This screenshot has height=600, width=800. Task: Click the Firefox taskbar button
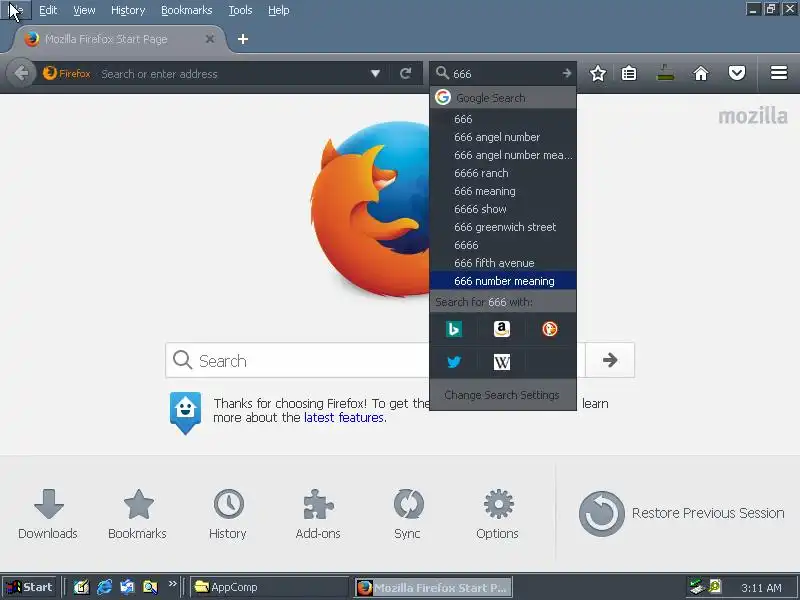[434, 587]
